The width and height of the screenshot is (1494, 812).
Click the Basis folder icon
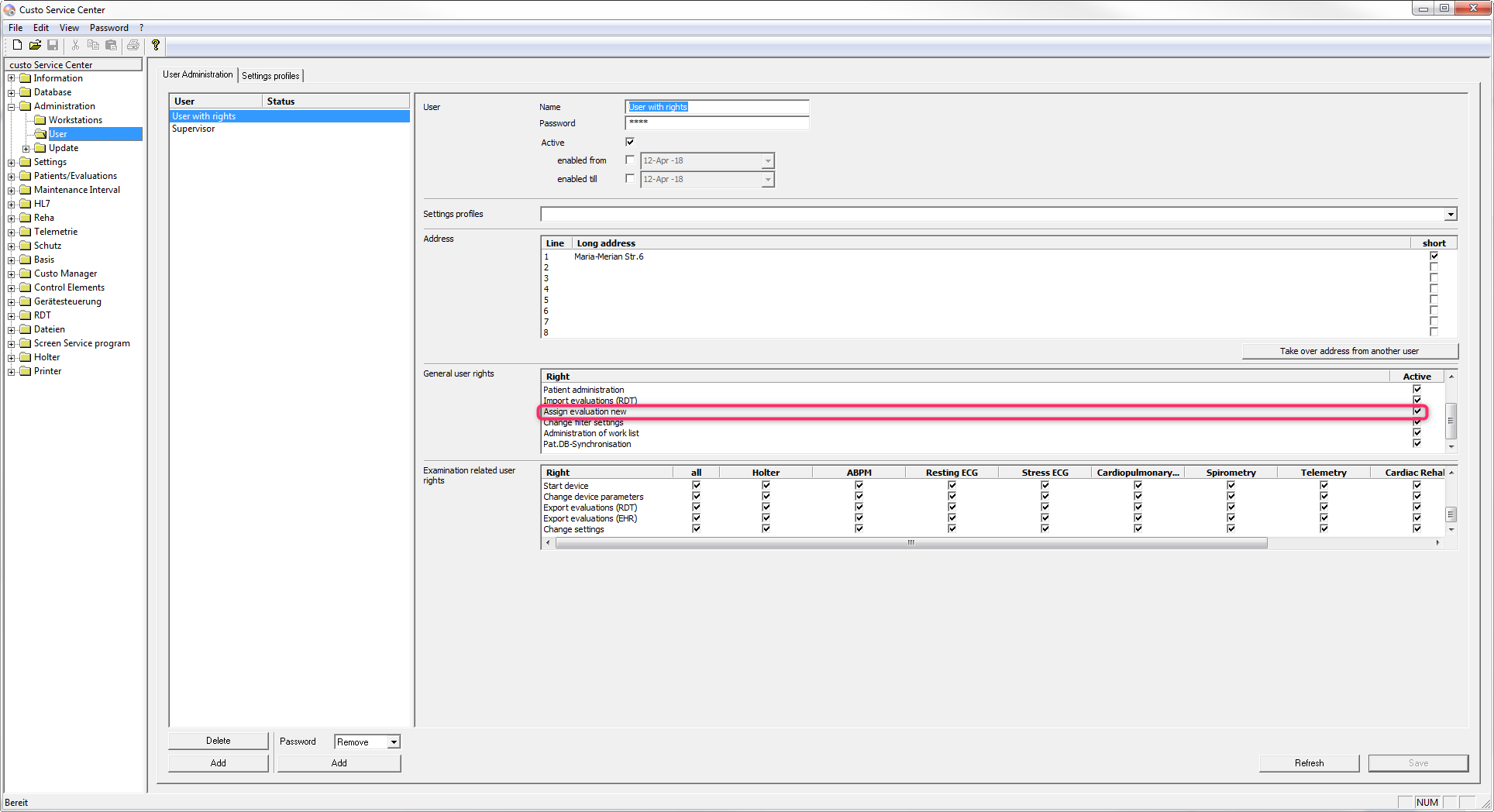pos(26,260)
